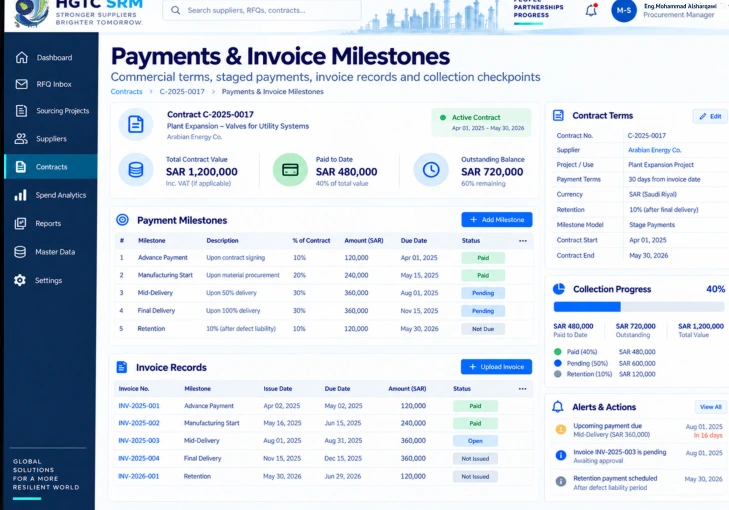Click the 'In 16 days' alert text
Screen dimensions: 729x510
(x=708, y=436)
